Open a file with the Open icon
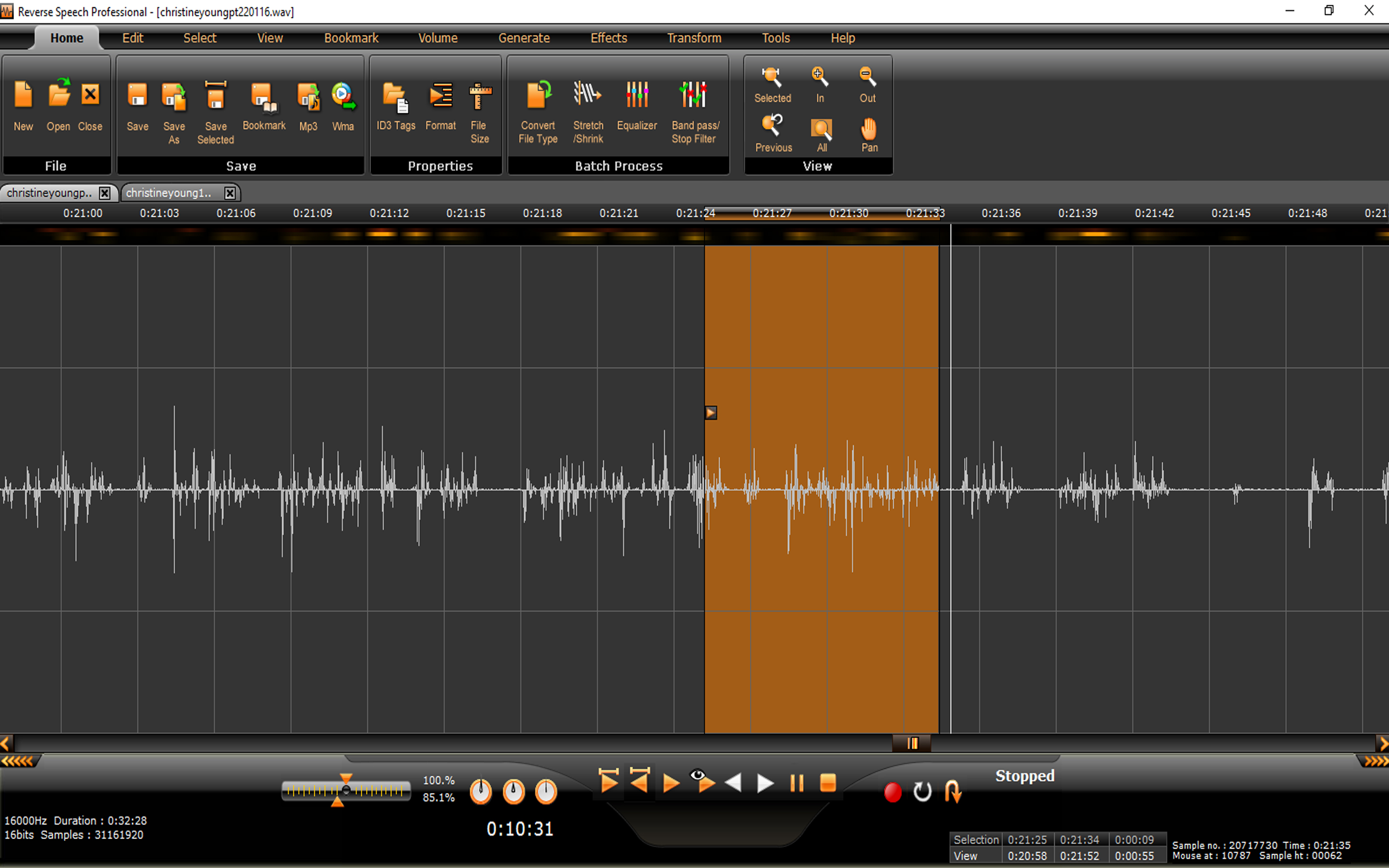Viewport: 1389px width, 868px height. pyautogui.click(x=58, y=94)
